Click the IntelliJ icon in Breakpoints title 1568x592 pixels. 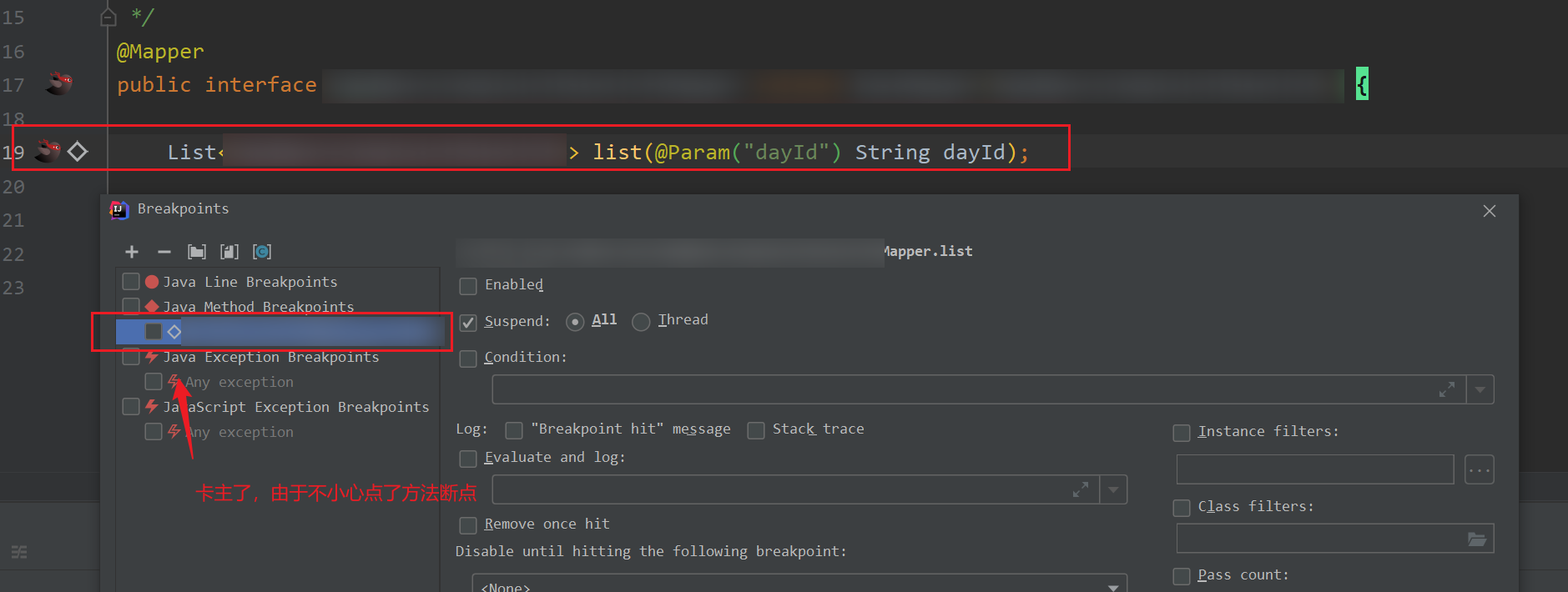coord(119,210)
